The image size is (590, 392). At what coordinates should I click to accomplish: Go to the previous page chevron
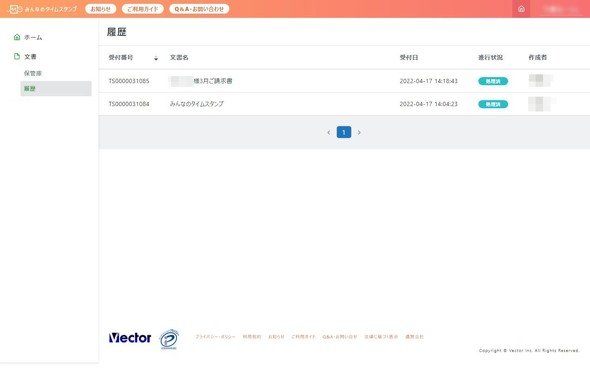click(328, 132)
